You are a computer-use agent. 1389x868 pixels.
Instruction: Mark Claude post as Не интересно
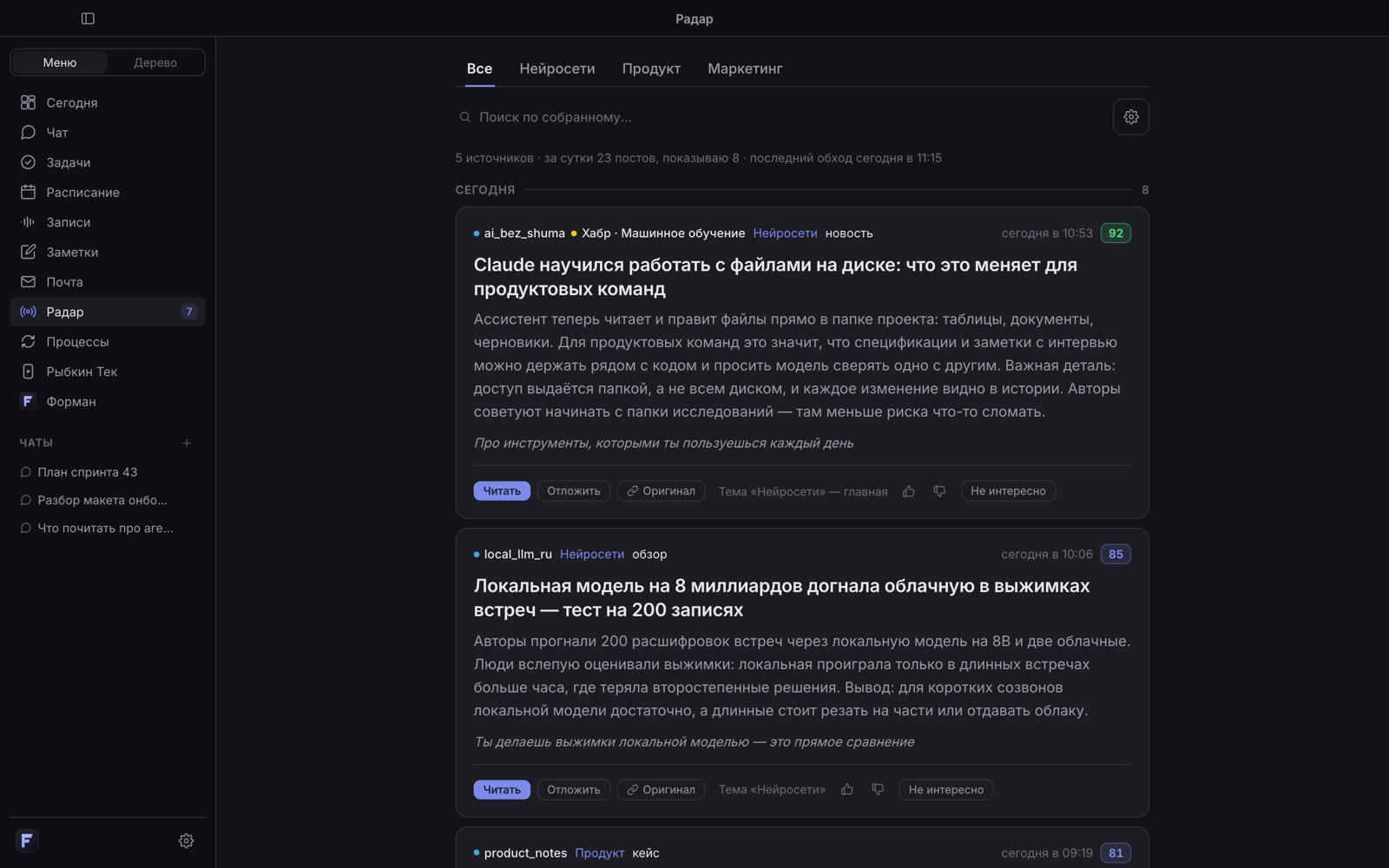pyautogui.click(x=1008, y=491)
